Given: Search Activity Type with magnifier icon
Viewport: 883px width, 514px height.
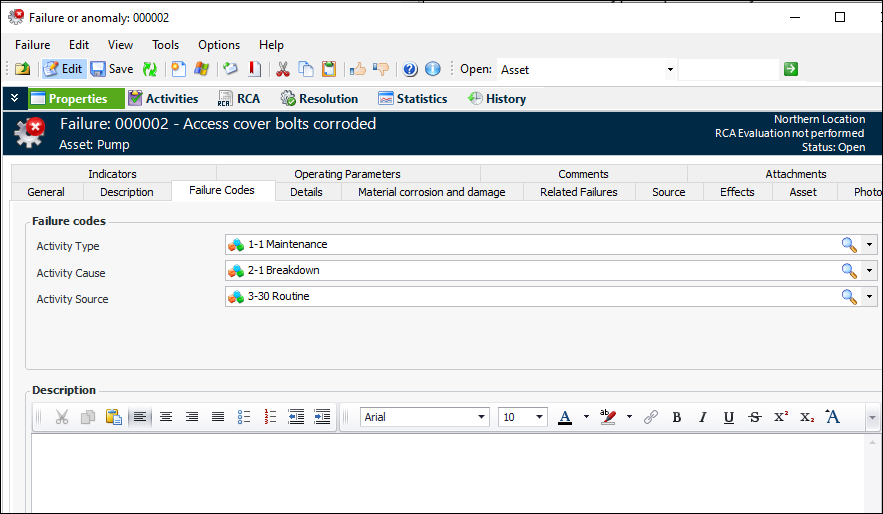Looking at the screenshot, I should point(848,244).
